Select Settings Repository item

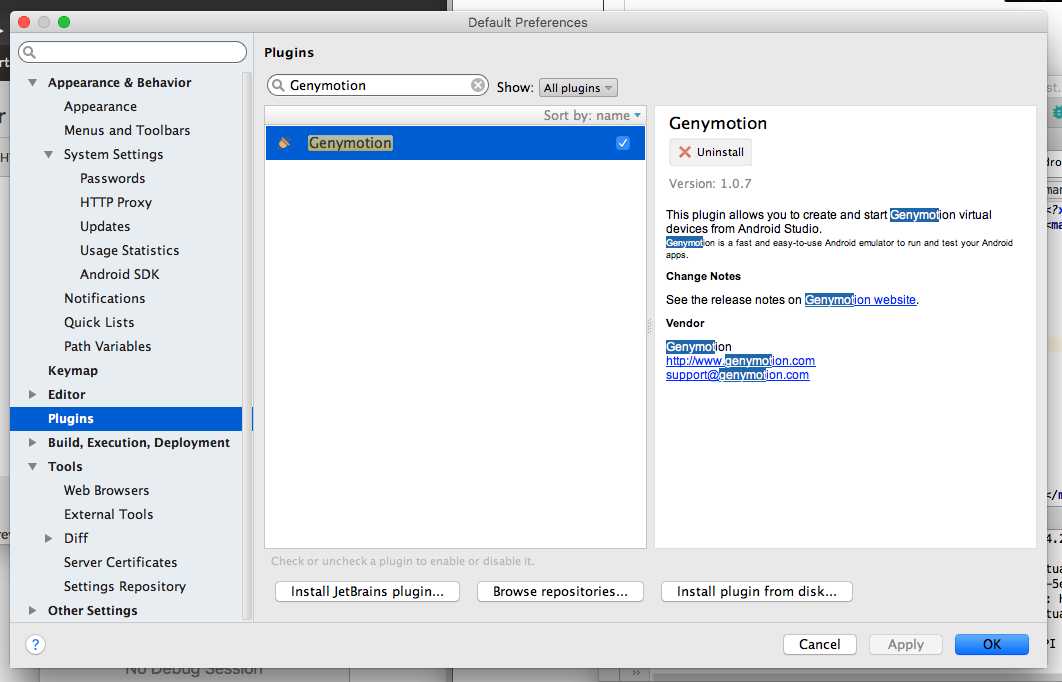click(125, 587)
